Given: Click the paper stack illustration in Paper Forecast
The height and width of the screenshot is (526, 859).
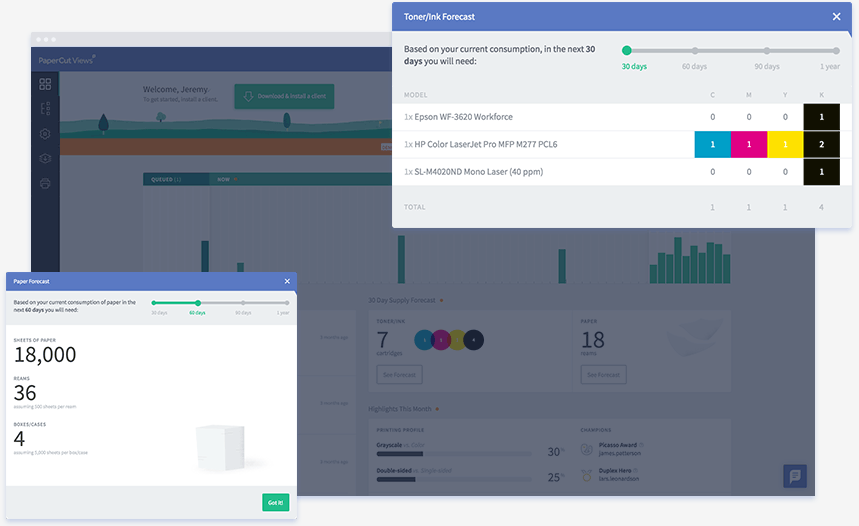Looking at the screenshot, I should point(221,448).
